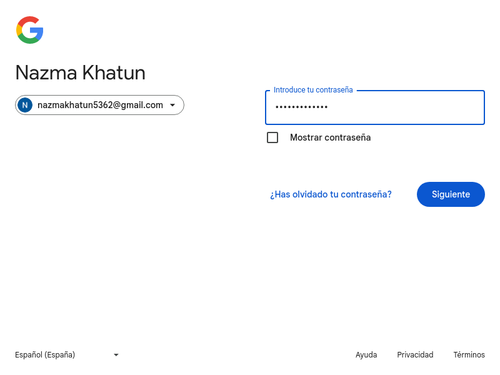The height and width of the screenshot is (375, 500).
Task: Open the Español (España) language selector
Action: point(67,355)
